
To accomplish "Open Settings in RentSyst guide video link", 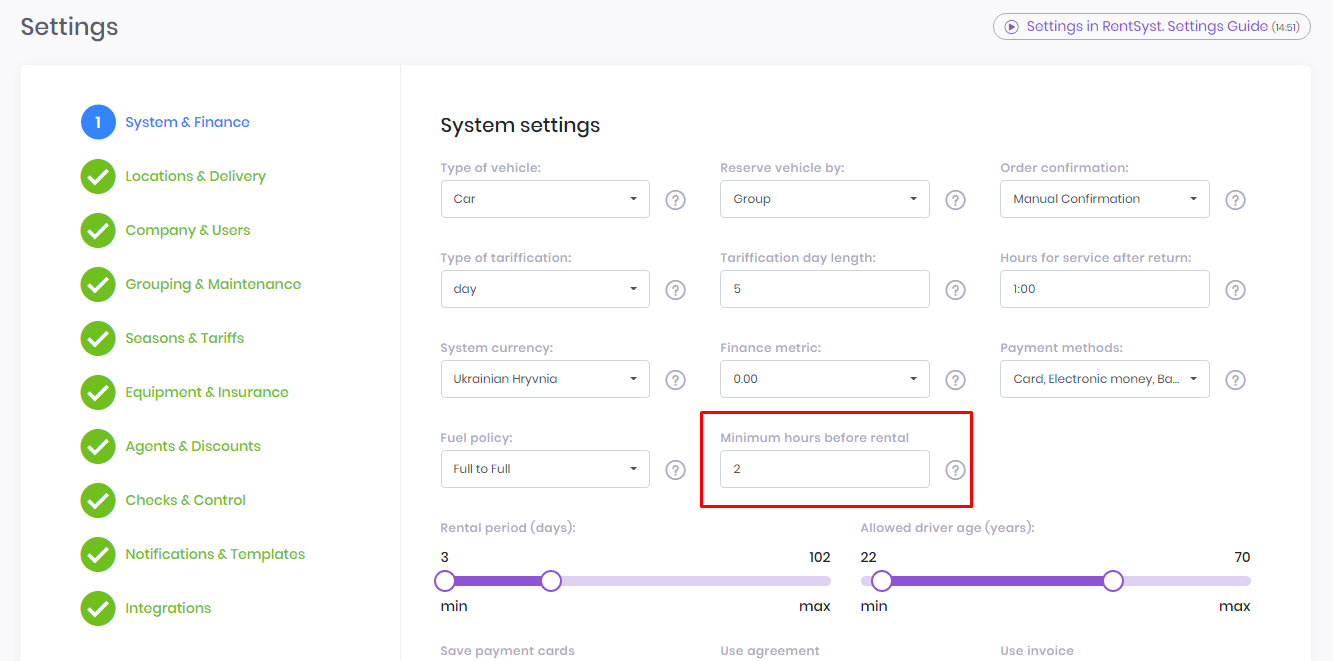I will point(1151,27).
